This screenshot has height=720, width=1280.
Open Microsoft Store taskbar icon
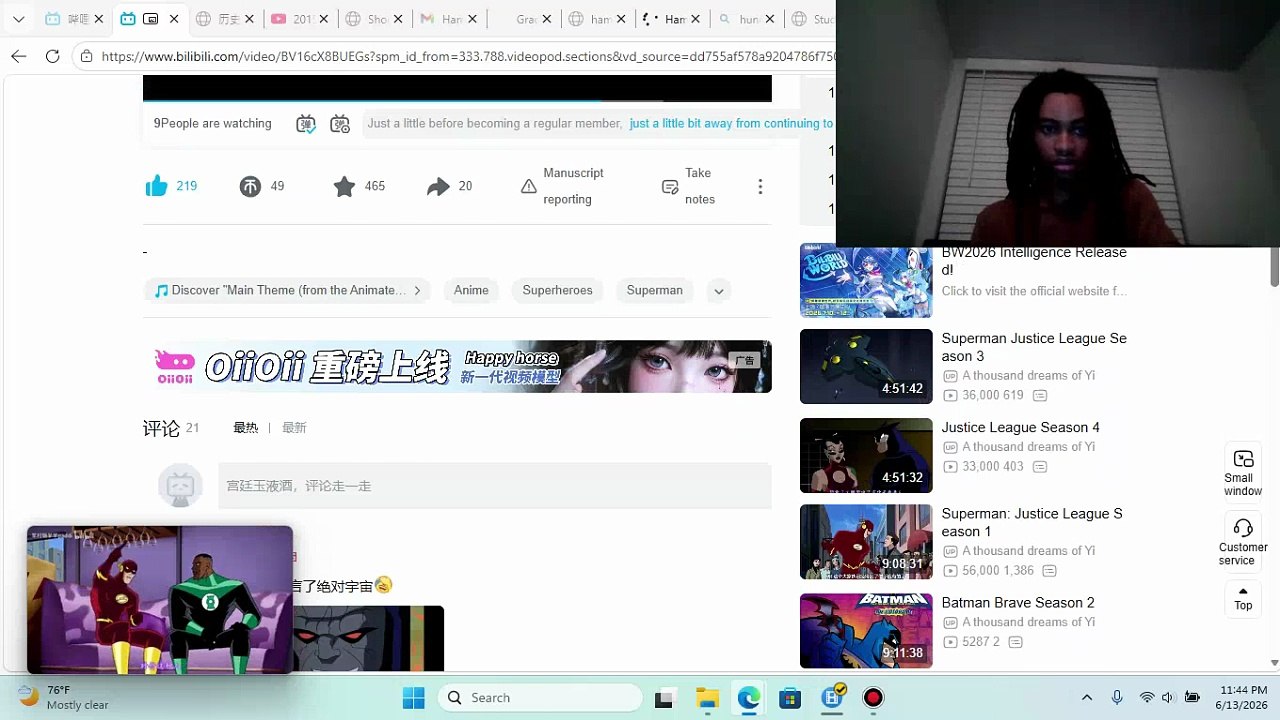tap(790, 698)
